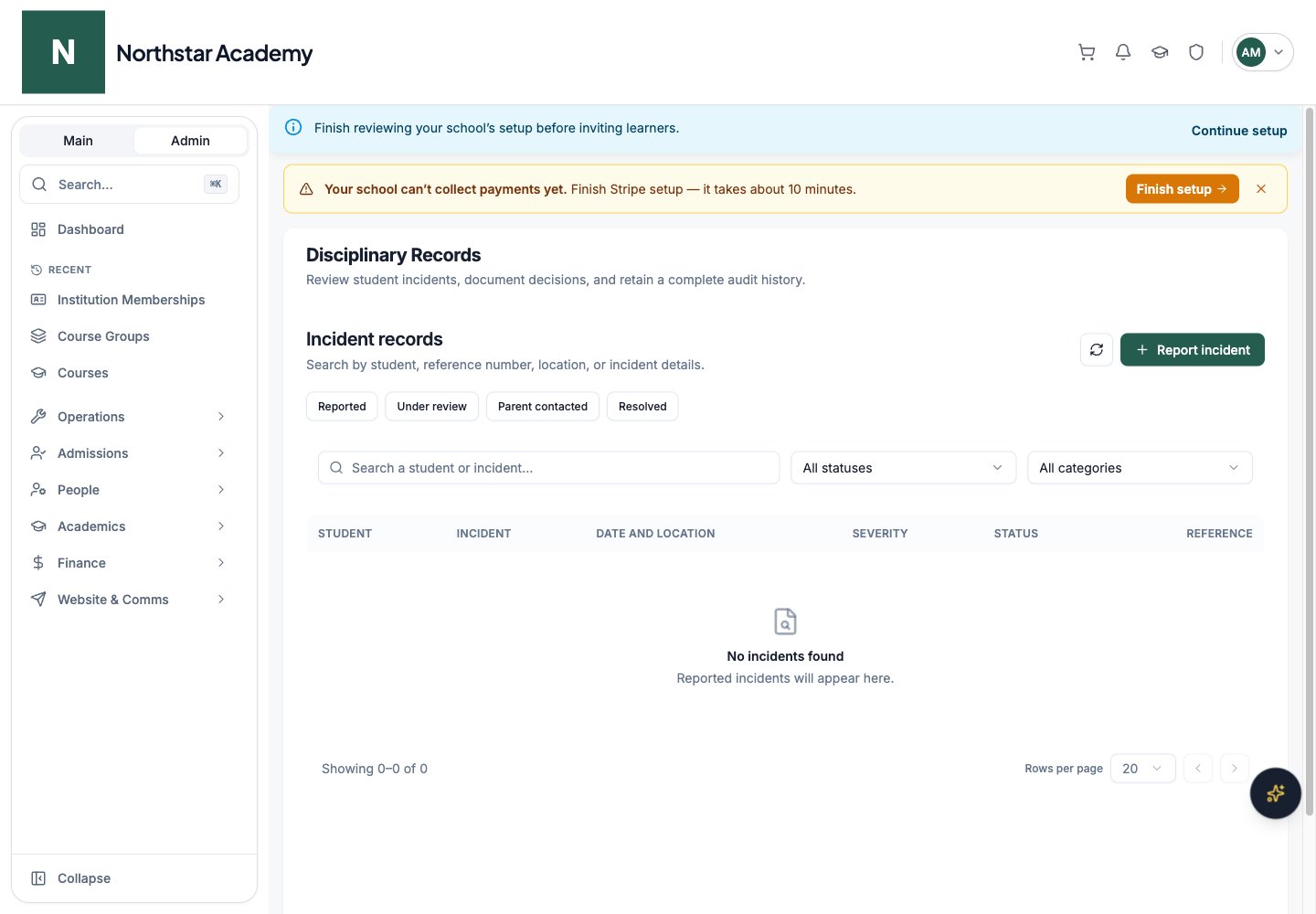Click the student or incident search box
This screenshot has height=914, width=1316.
coord(548,468)
